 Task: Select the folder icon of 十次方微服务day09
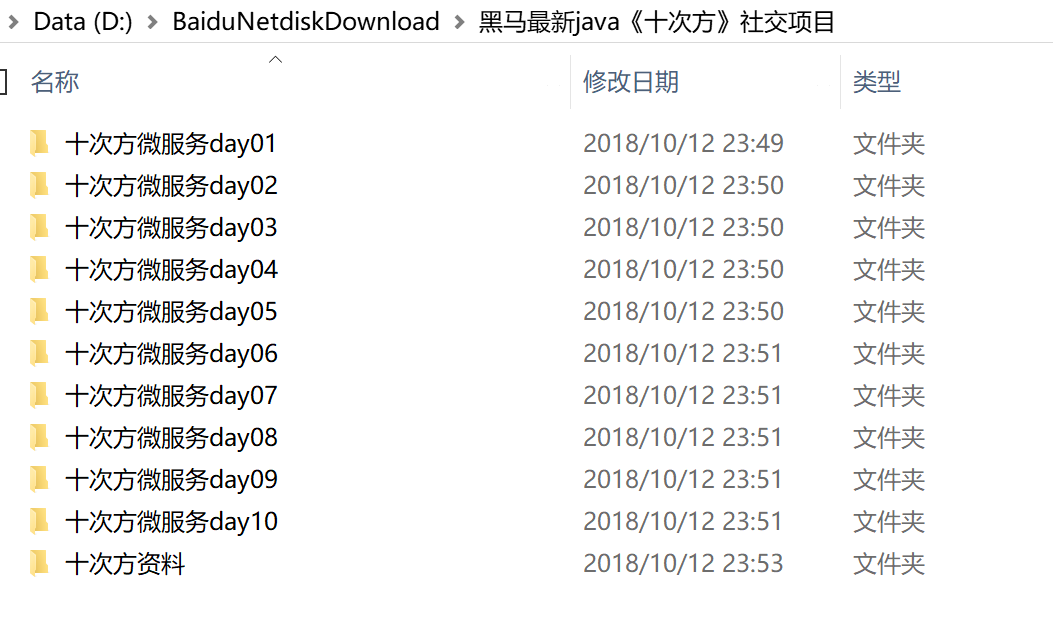tap(40, 479)
